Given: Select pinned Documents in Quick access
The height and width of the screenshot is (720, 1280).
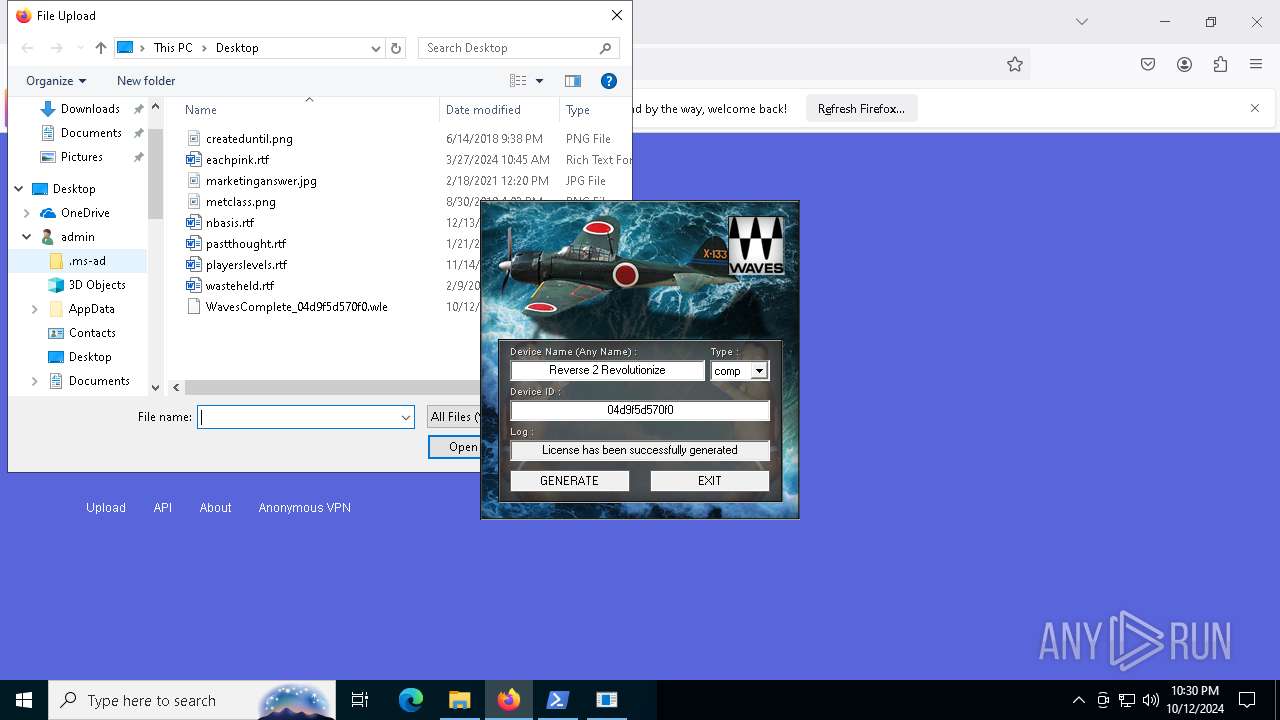Looking at the screenshot, I should click(91, 133).
